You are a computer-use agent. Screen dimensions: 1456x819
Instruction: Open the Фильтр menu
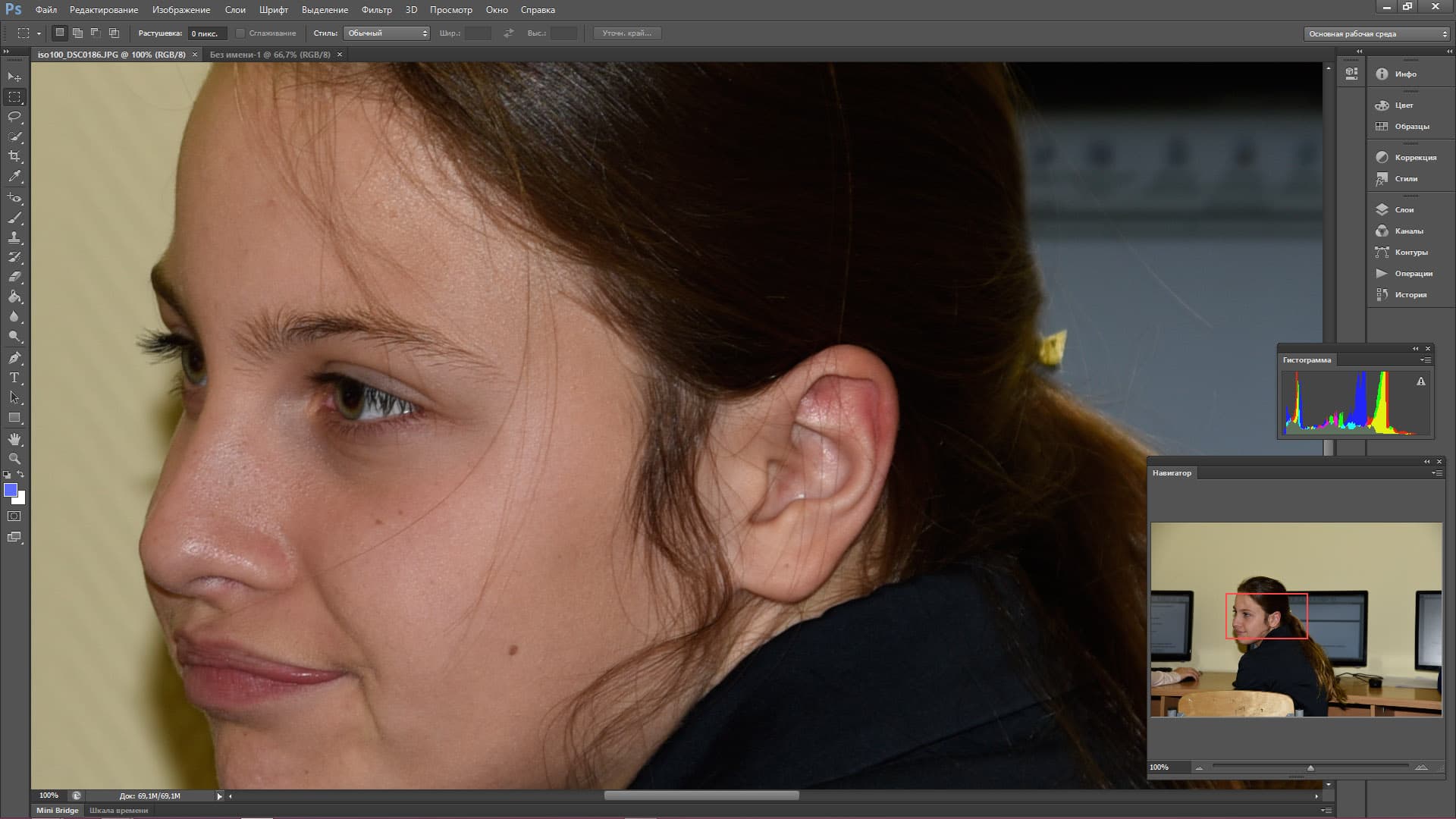[x=376, y=10]
